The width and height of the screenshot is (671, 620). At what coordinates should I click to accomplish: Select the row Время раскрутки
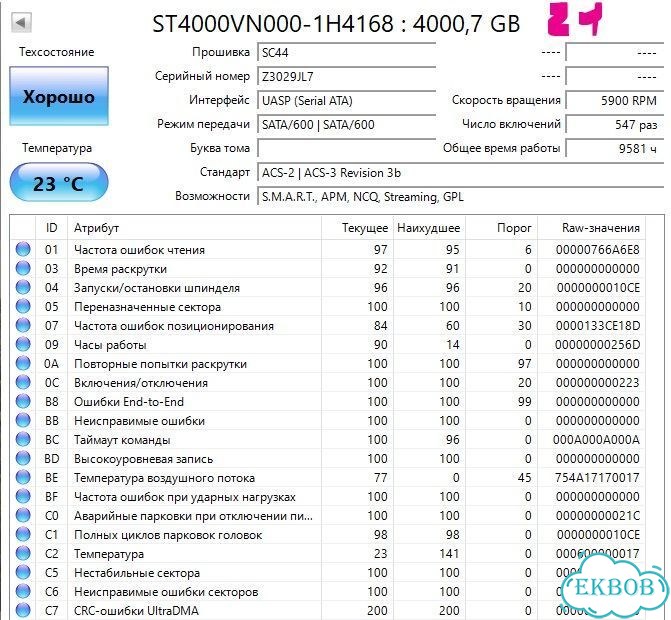(328, 268)
